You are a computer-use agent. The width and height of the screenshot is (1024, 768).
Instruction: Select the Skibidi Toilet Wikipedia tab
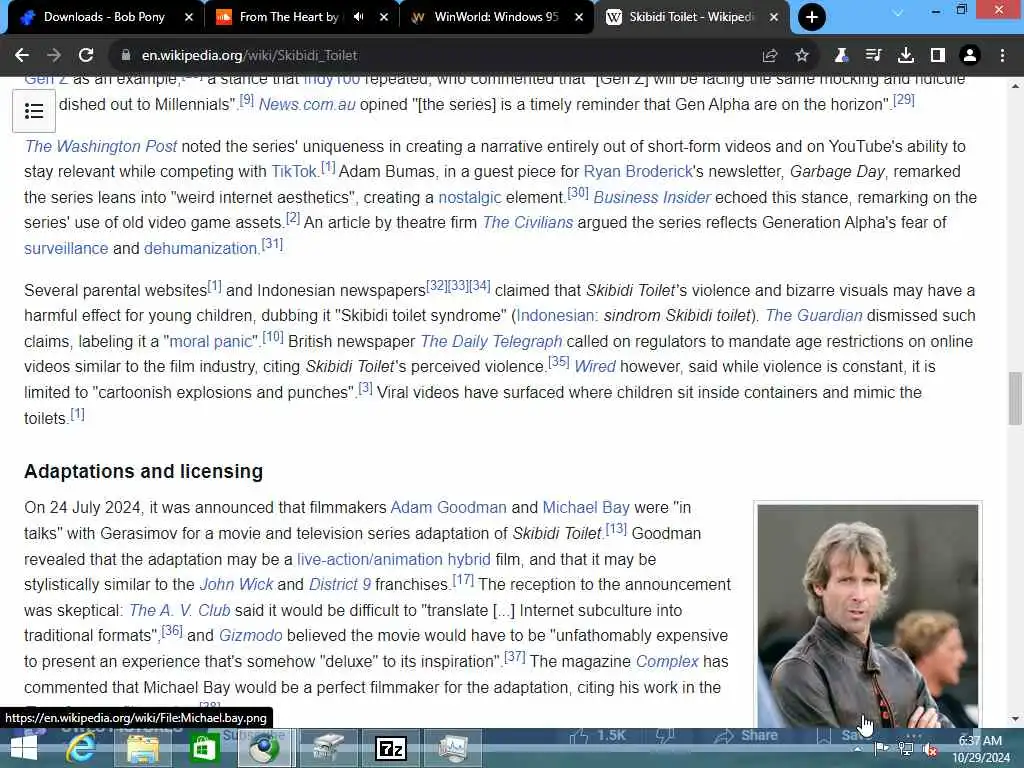(x=692, y=17)
